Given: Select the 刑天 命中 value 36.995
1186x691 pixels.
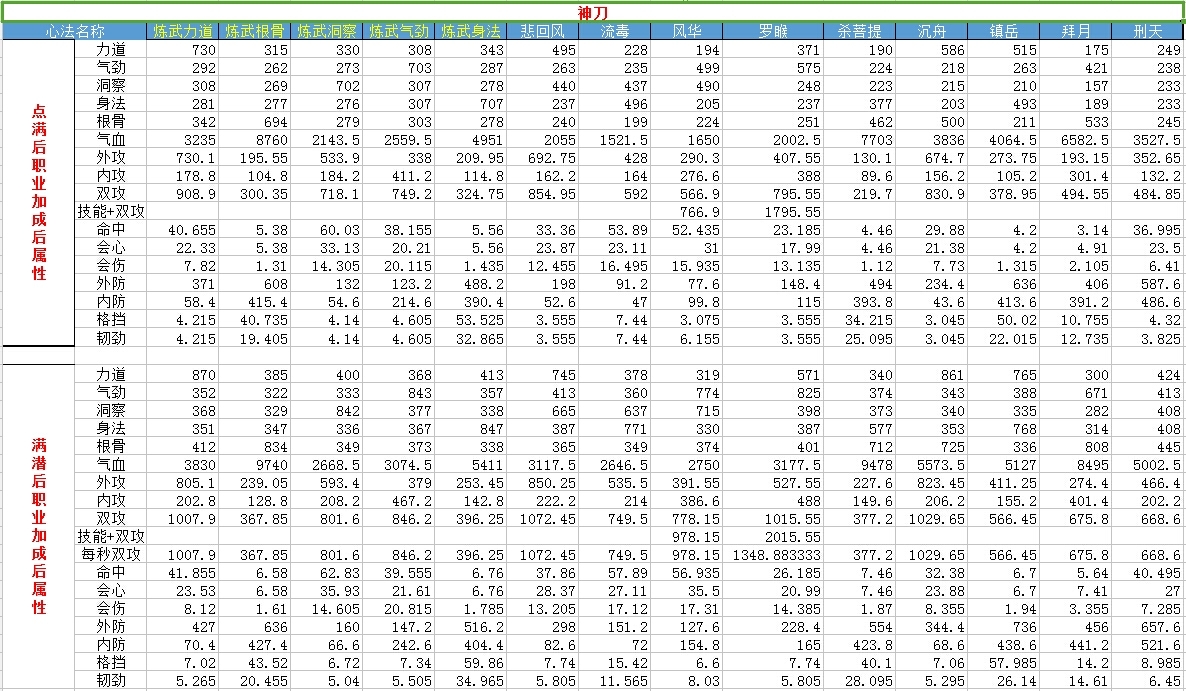Looking at the screenshot, I should tap(1147, 230).
